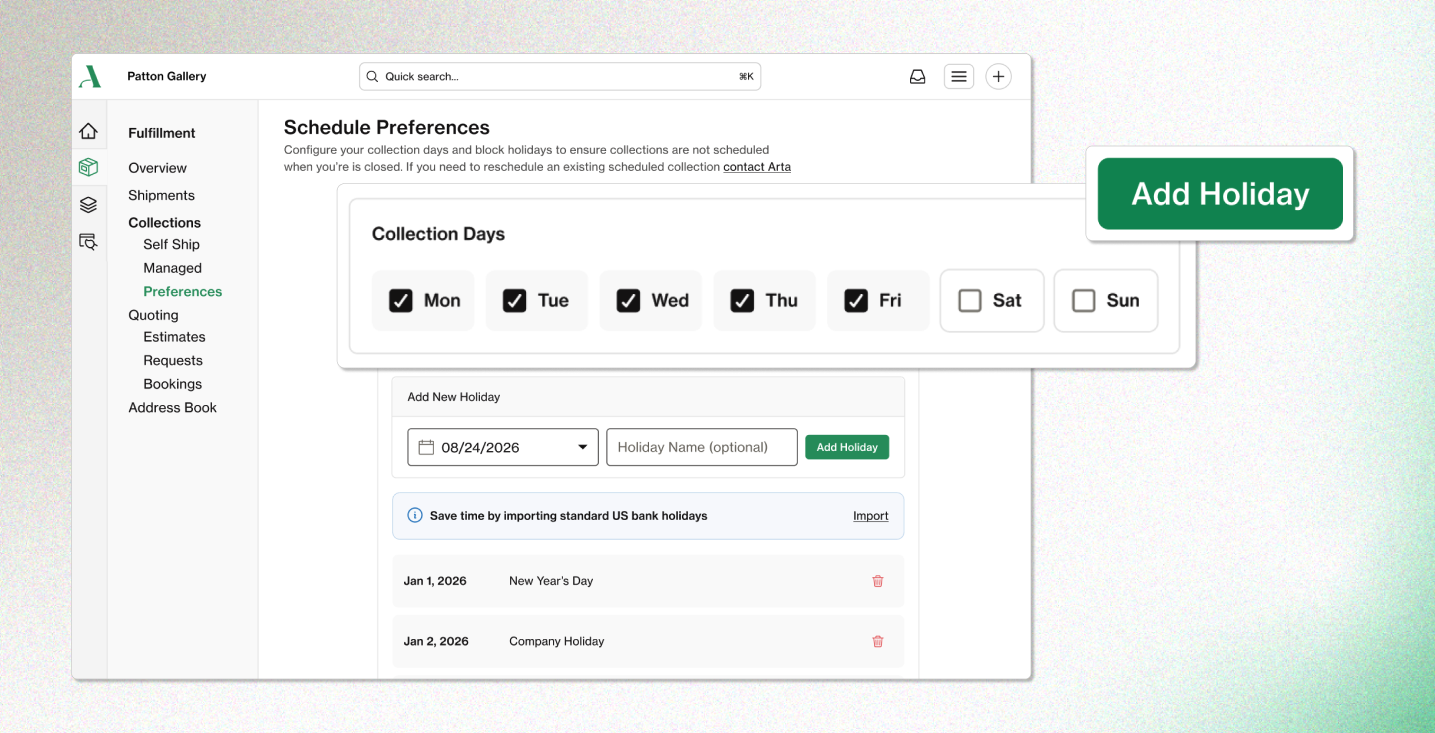Screen dimensions: 1435x733
Task: Toggle the Fri checkbox off
Action: tap(856, 301)
